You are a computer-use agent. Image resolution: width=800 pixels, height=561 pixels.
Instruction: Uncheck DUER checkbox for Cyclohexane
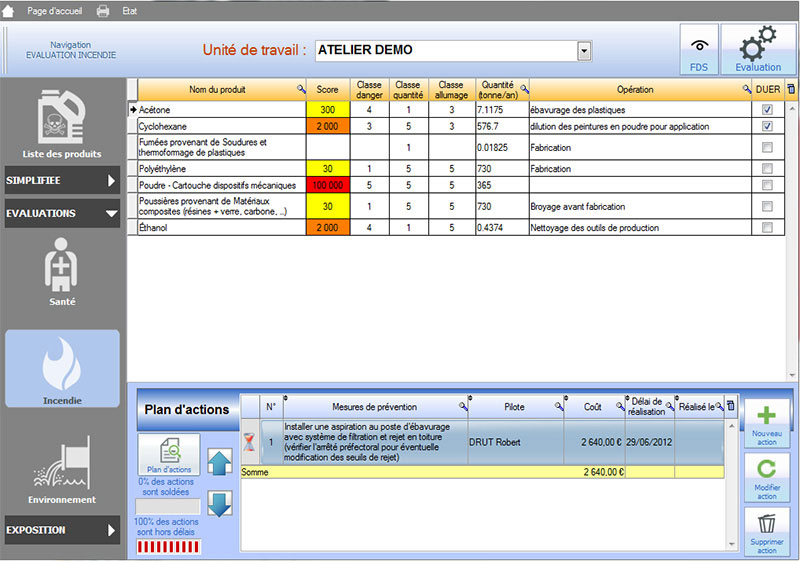pyautogui.click(x=767, y=126)
